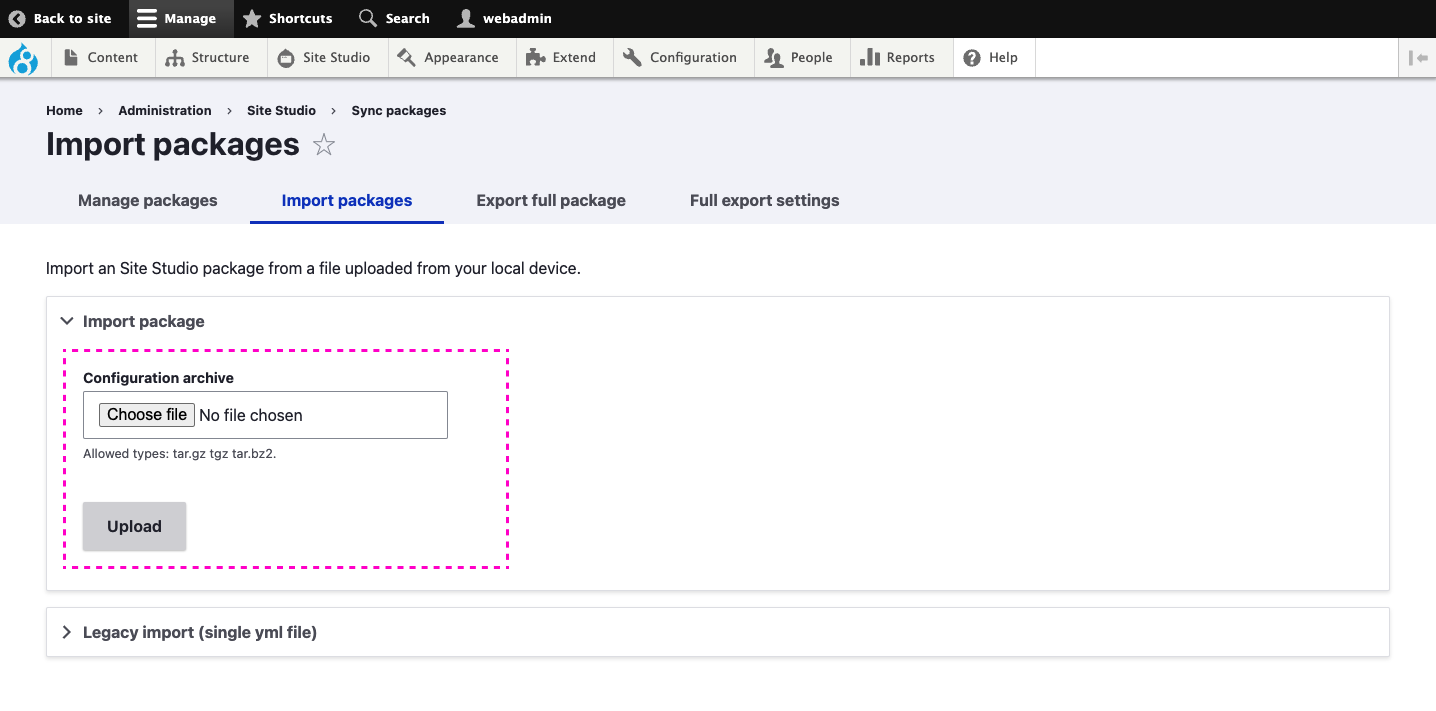This screenshot has height=711, width=1436.
Task: Click 'No file chosen' text
Action: pos(251,415)
